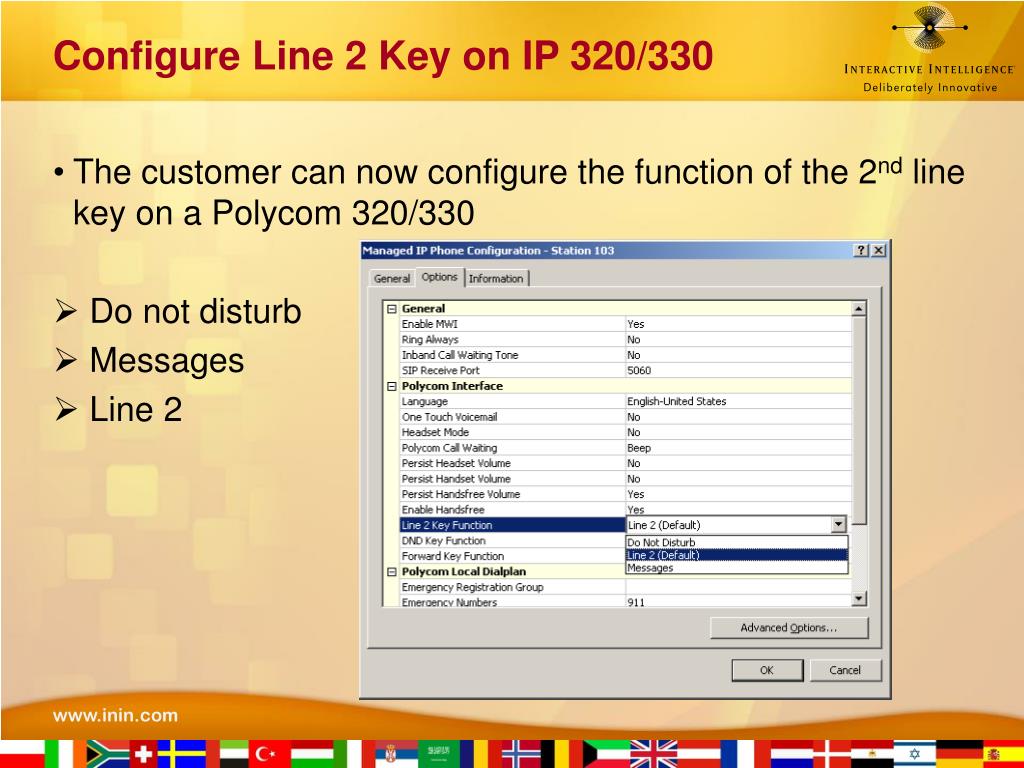Select the DND Key Function row

[513, 541]
